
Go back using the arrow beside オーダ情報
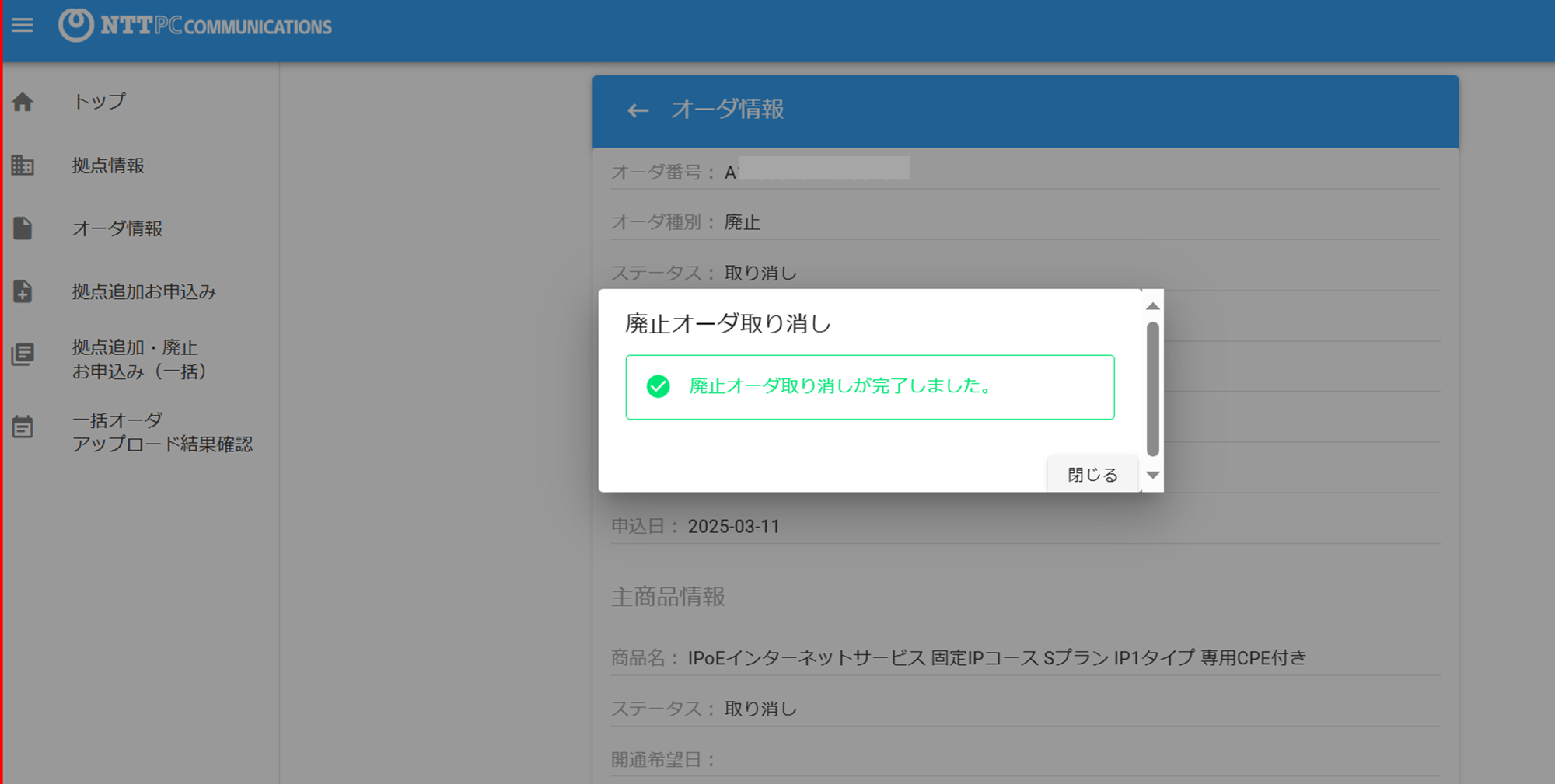pos(638,110)
